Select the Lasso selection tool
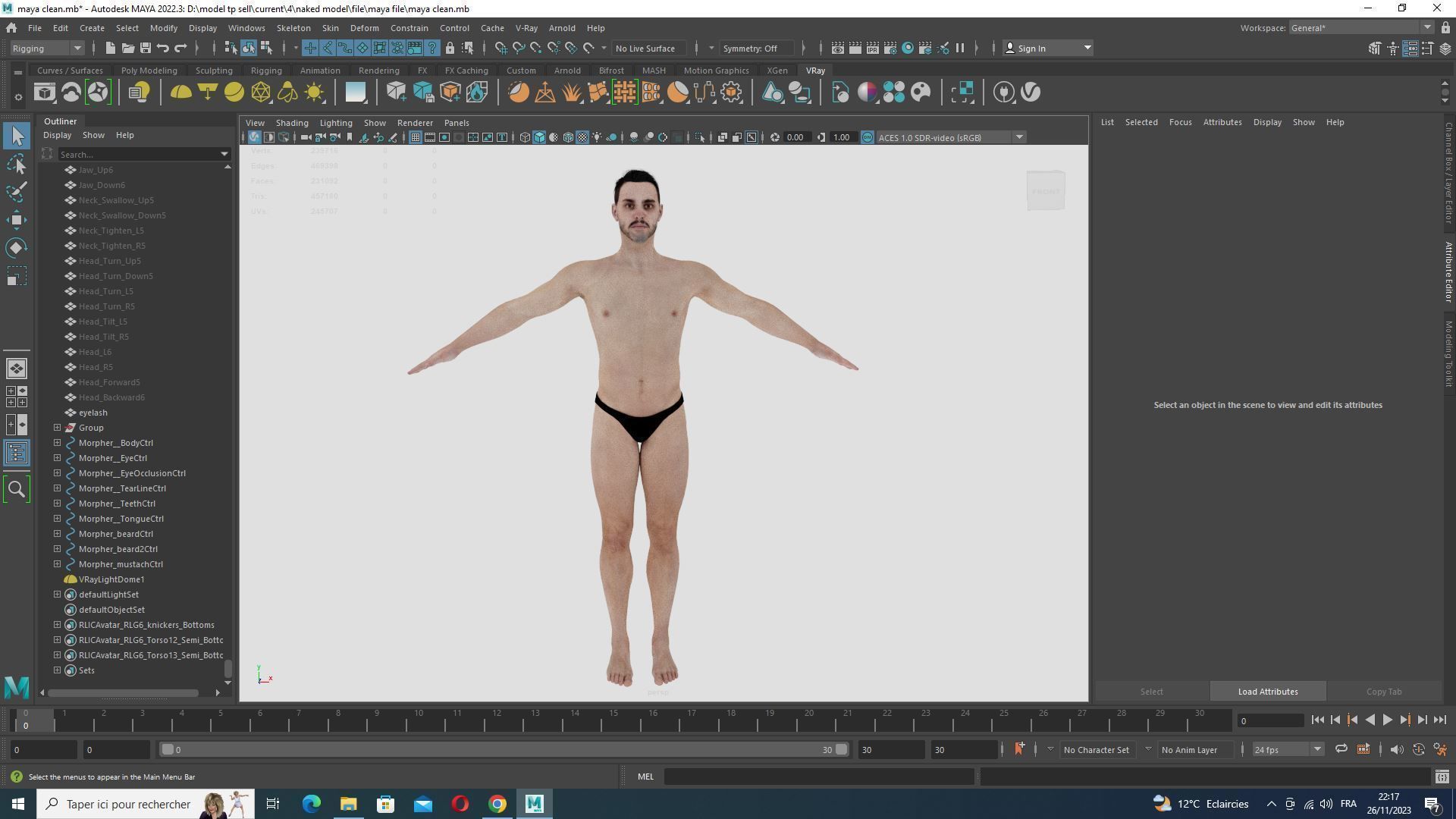Viewport: 1456px width, 819px height. (17, 164)
